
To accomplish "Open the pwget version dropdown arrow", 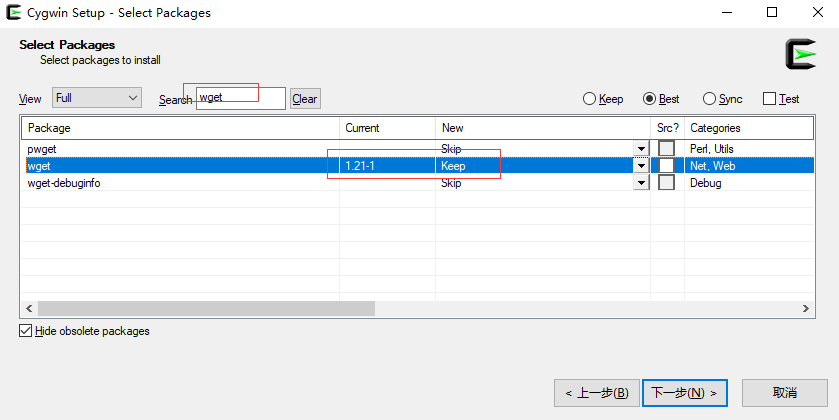I will tap(641, 149).
